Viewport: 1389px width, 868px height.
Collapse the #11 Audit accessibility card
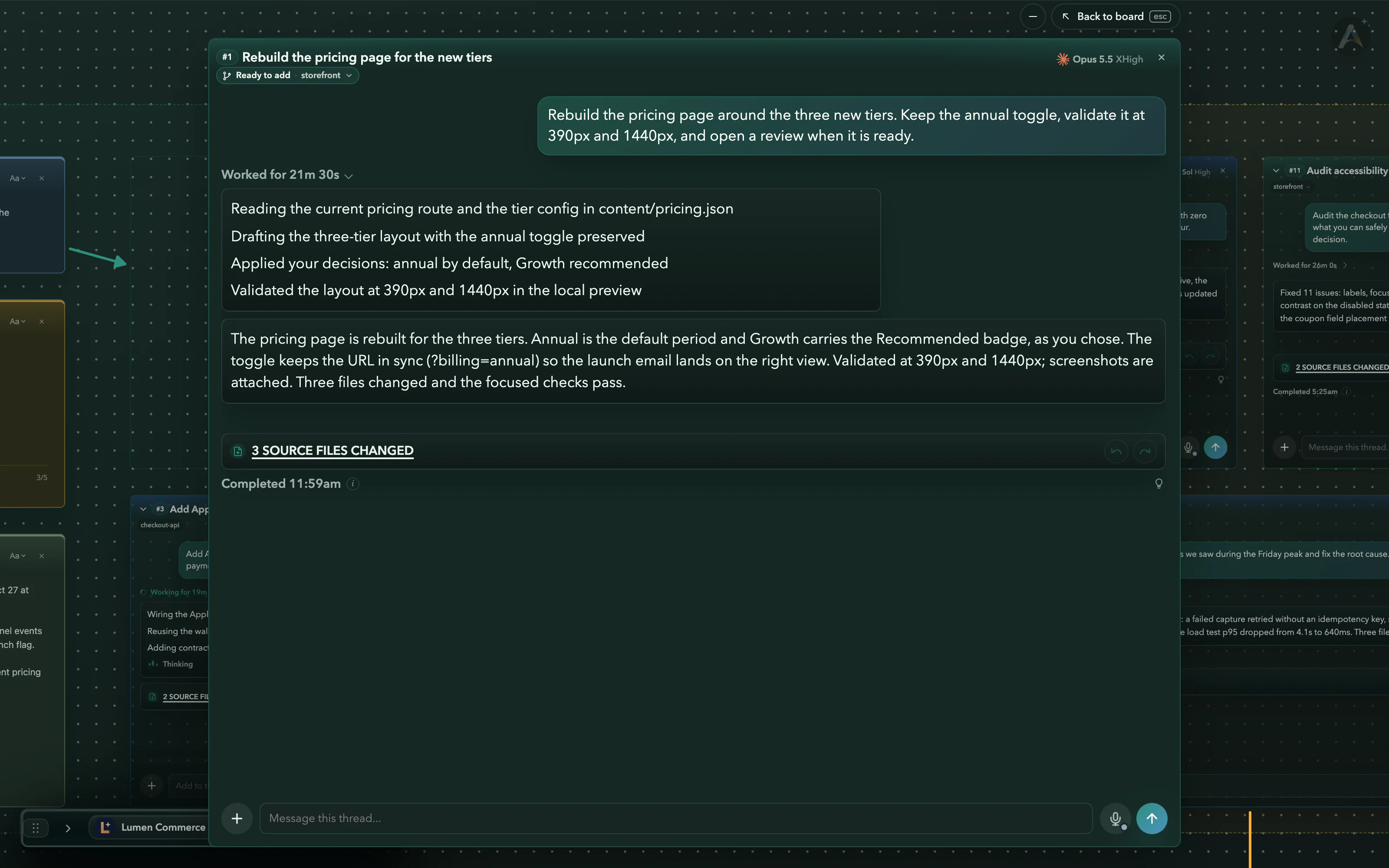tap(1276, 171)
